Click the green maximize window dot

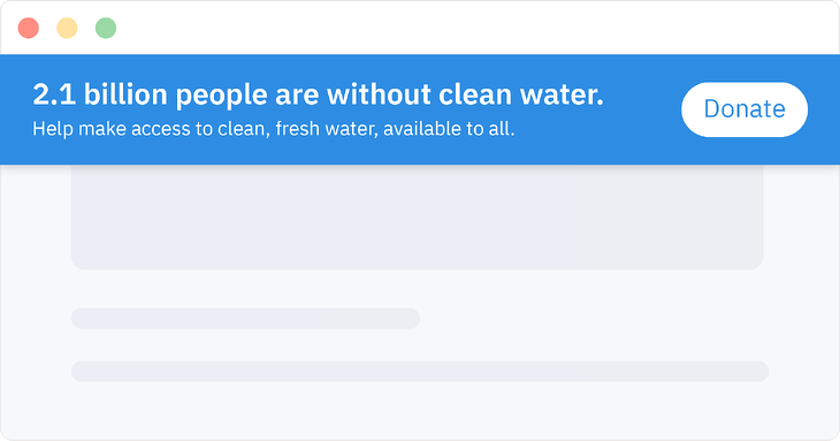pyautogui.click(x=105, y=28)
